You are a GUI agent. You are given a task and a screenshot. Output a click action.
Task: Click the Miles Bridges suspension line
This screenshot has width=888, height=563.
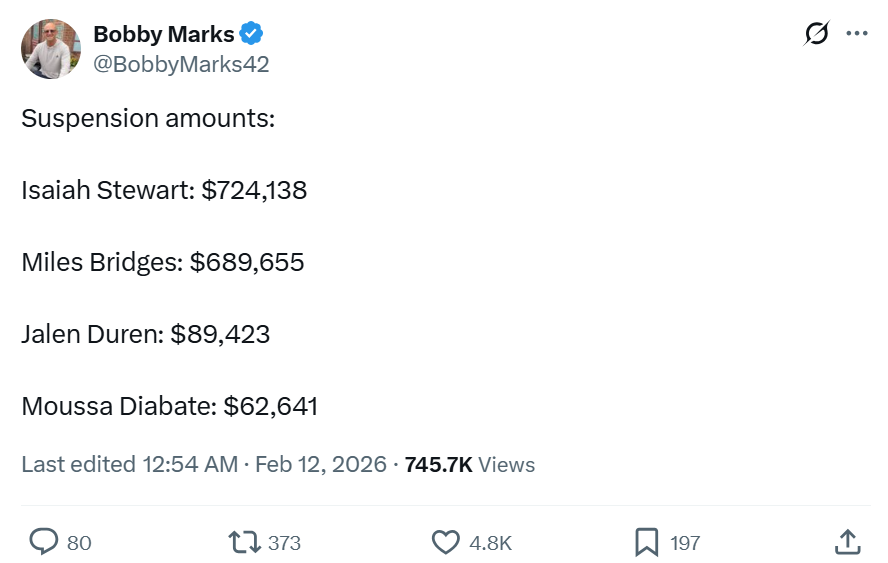(163, 262)
